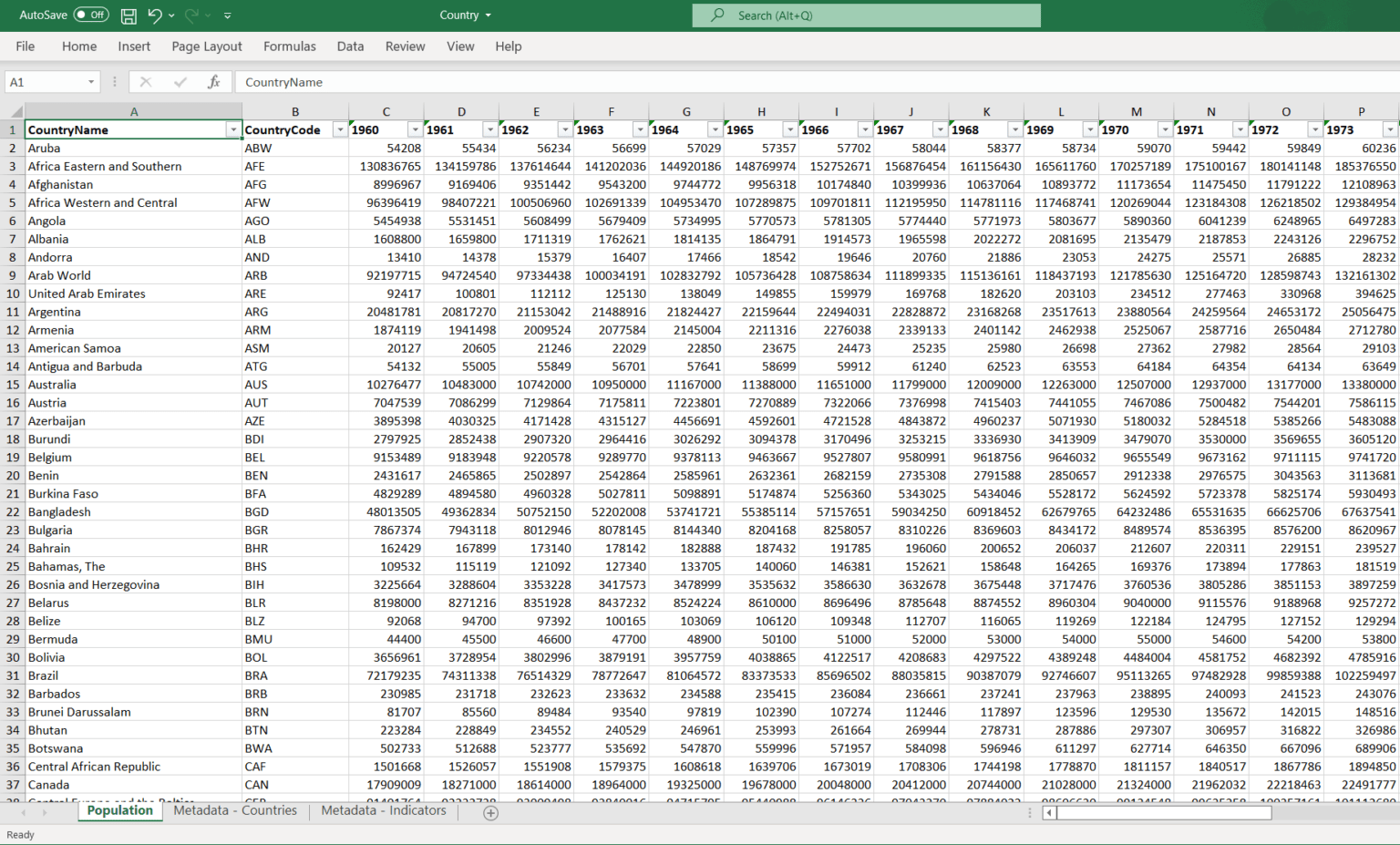Open the File menu
Image resolution: width=1400 pixels, height=845 pixels.
[25, 46]
